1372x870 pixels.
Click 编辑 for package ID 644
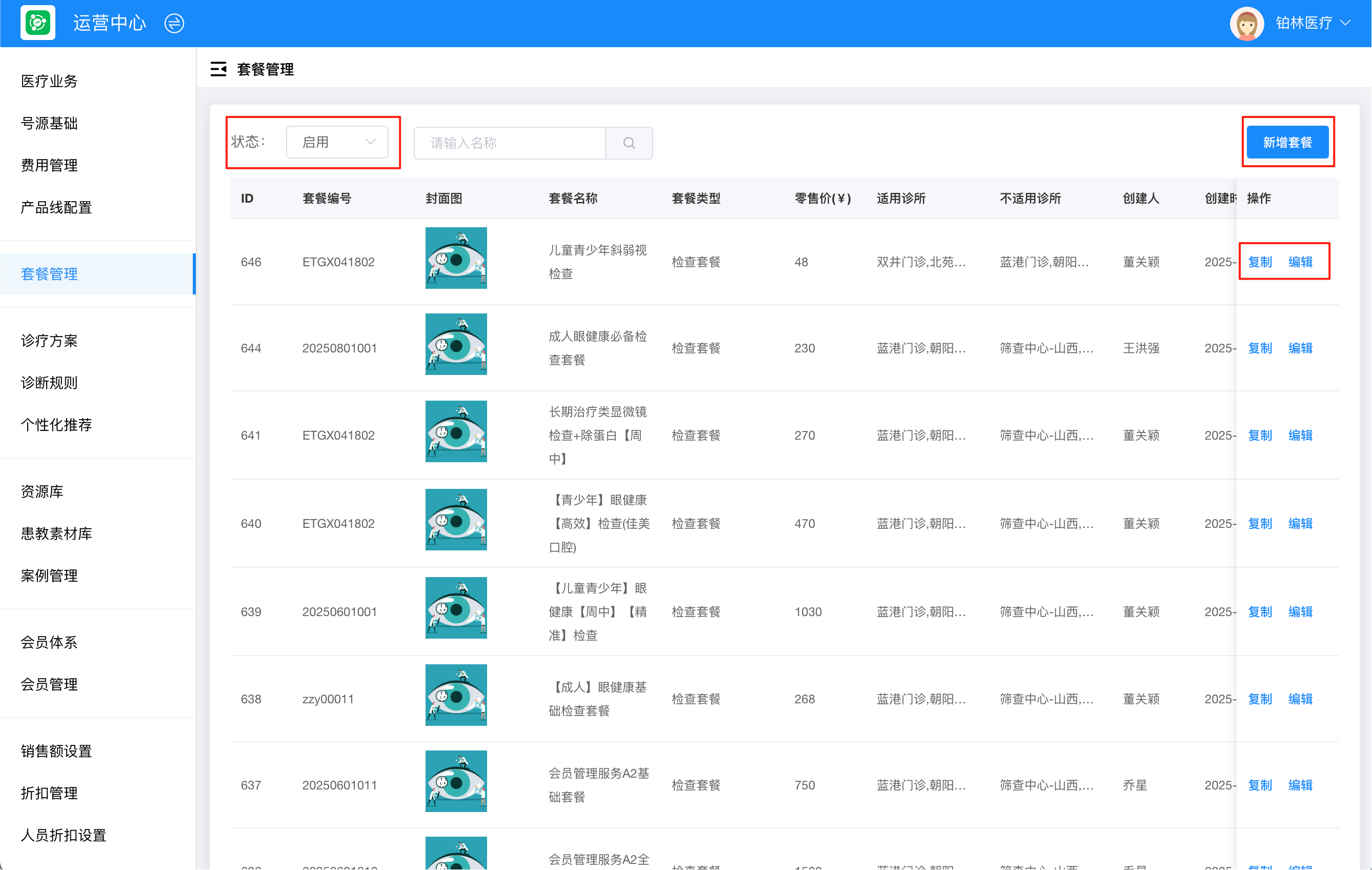point(1300,348)
